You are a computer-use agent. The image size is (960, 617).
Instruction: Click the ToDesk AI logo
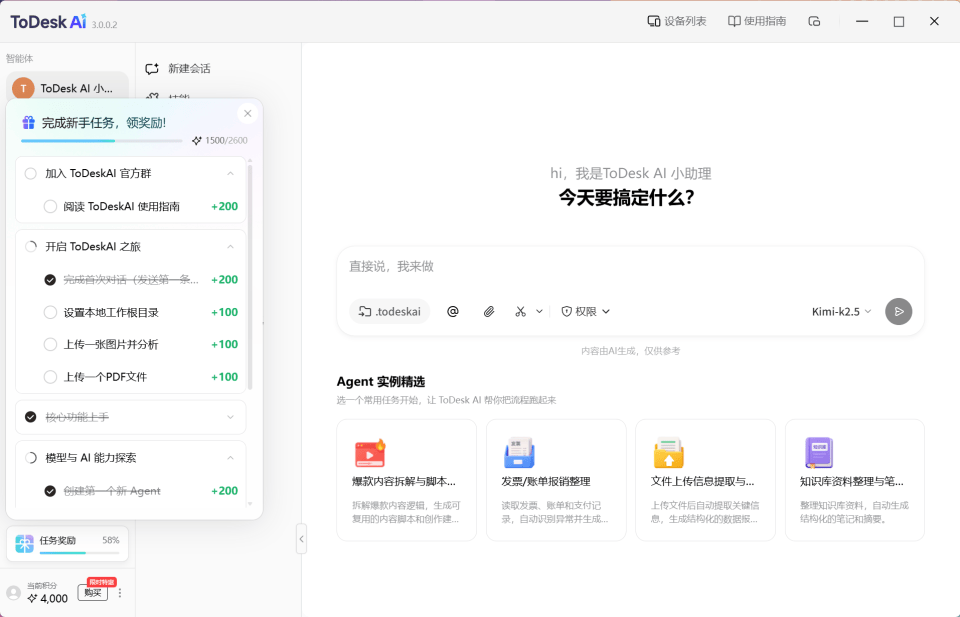(x=48, y=22)
